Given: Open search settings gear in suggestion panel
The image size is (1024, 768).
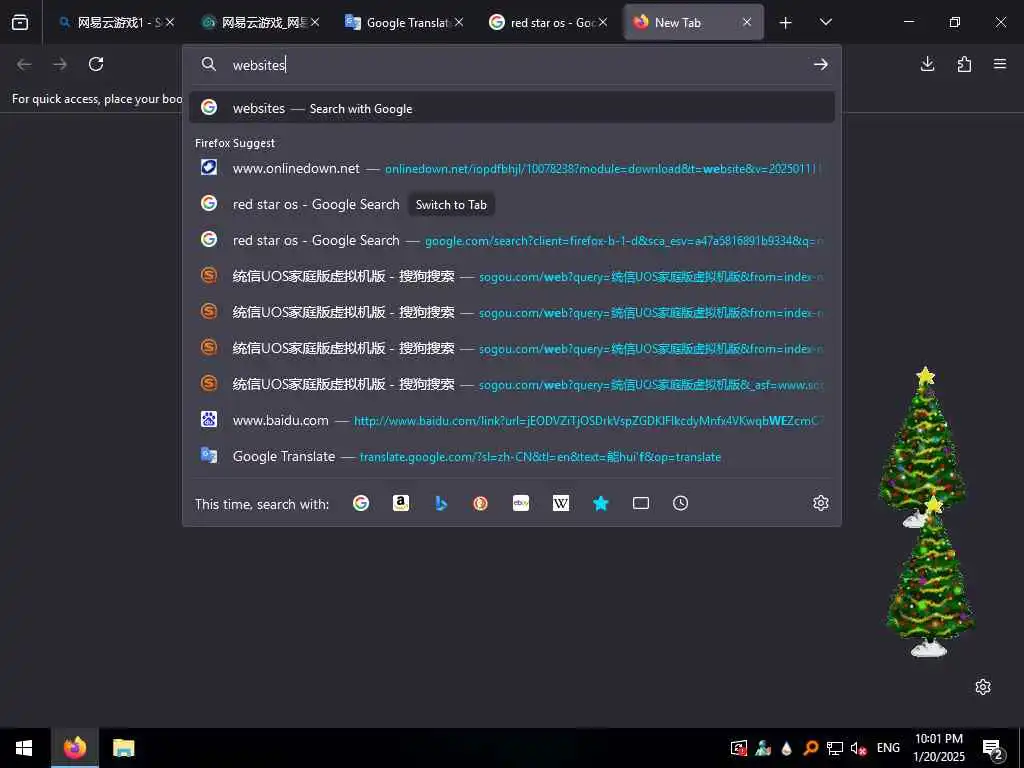Looking at the screenshot, I should click(821, 503).
